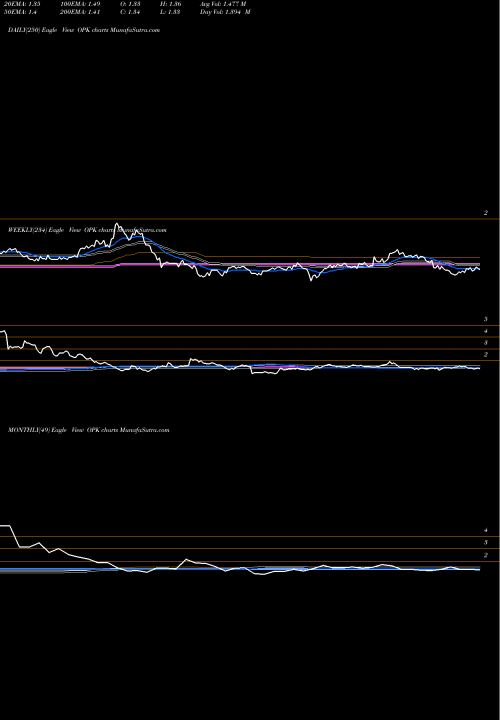Image resolution: width=500 pixels, height=720 pixels.
Task: Click the Day Vol: 1.394 M reading
Action: 225,12
